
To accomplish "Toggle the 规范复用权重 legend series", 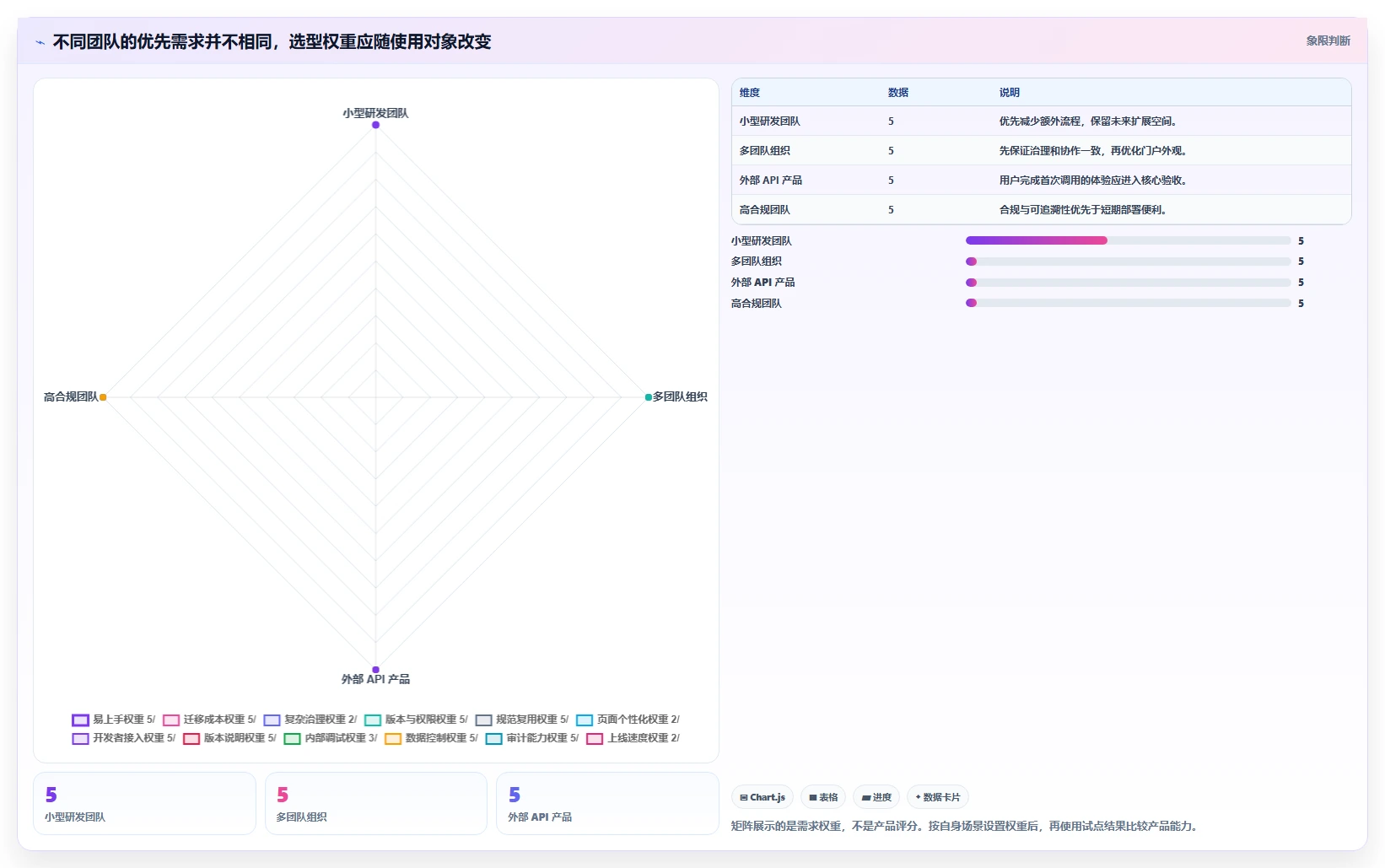I will point(522,720).
